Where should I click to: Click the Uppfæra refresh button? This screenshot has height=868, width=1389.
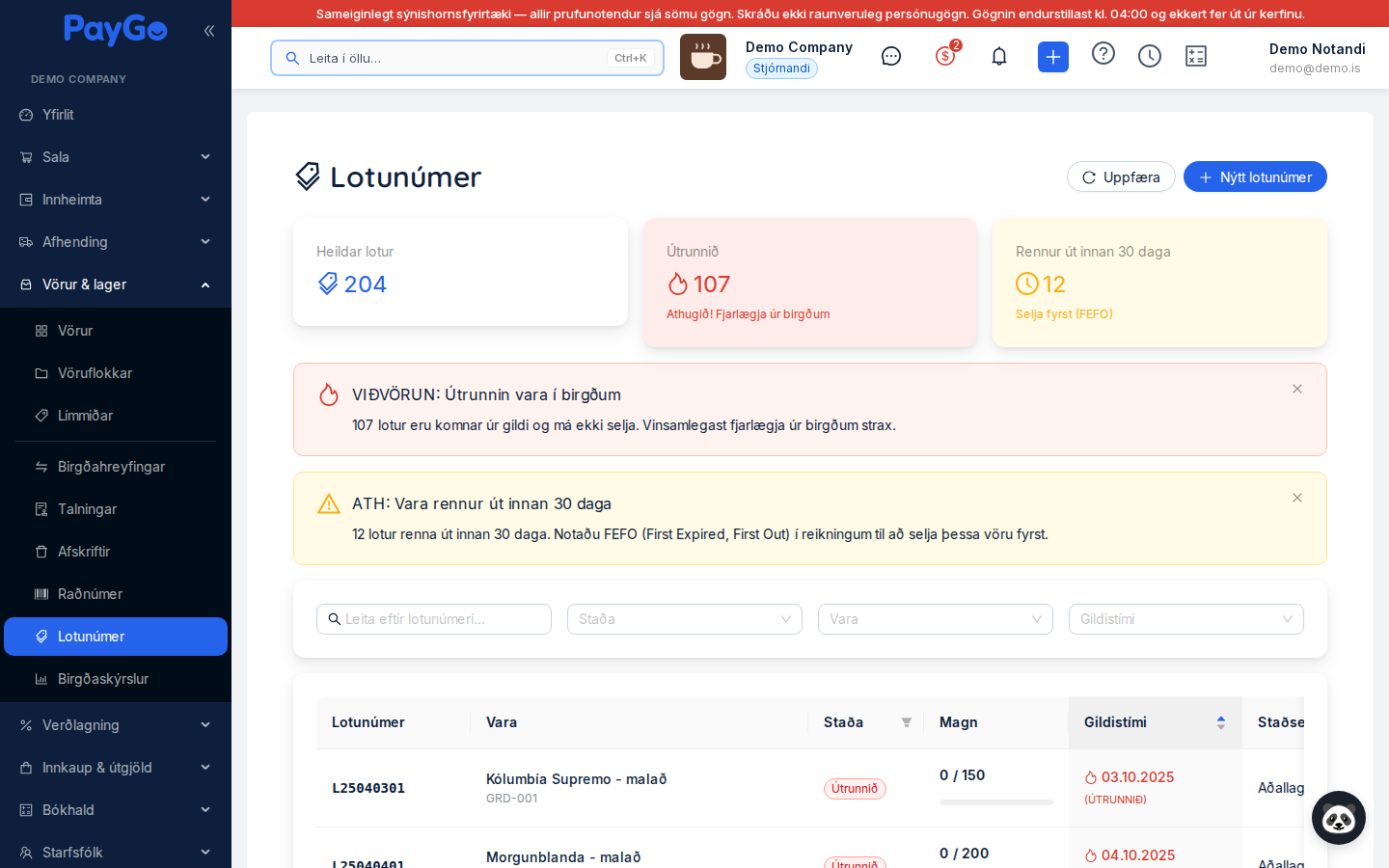pyautogui.click(x=1121, y=176)
